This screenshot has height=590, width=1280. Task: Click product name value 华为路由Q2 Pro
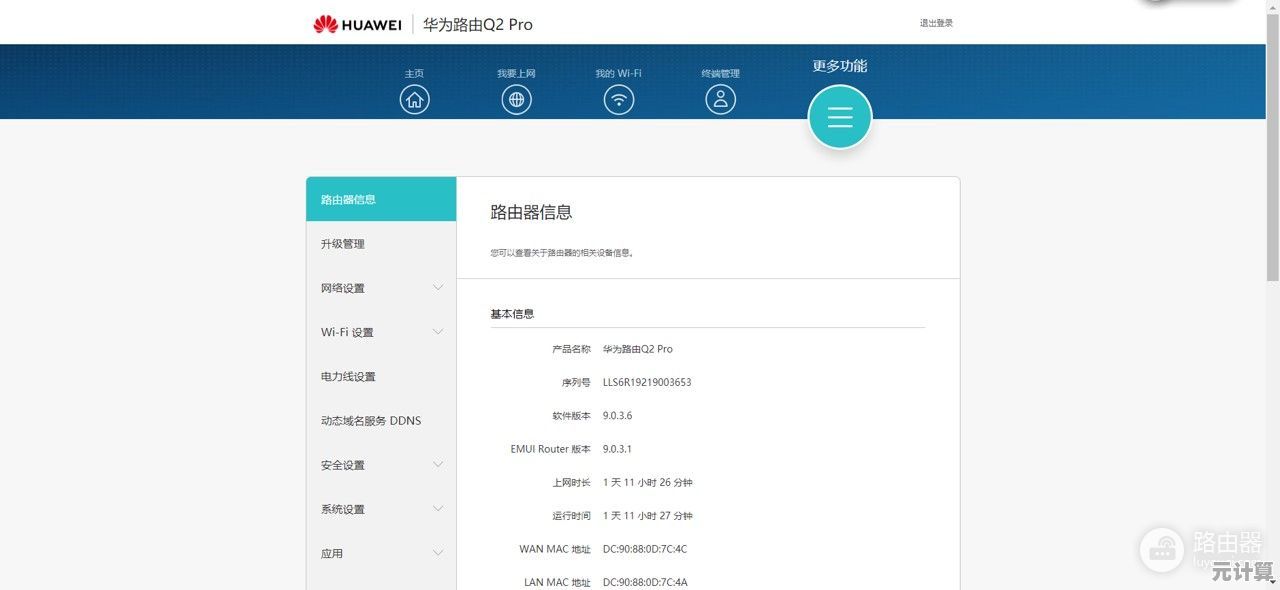click(x=638, y=349)
